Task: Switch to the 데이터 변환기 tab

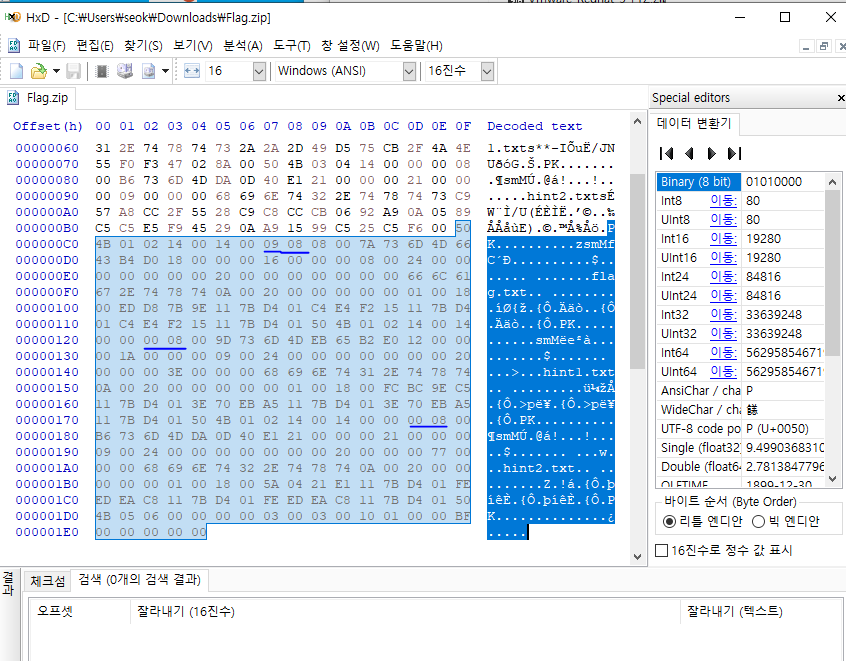Action: 694,124
